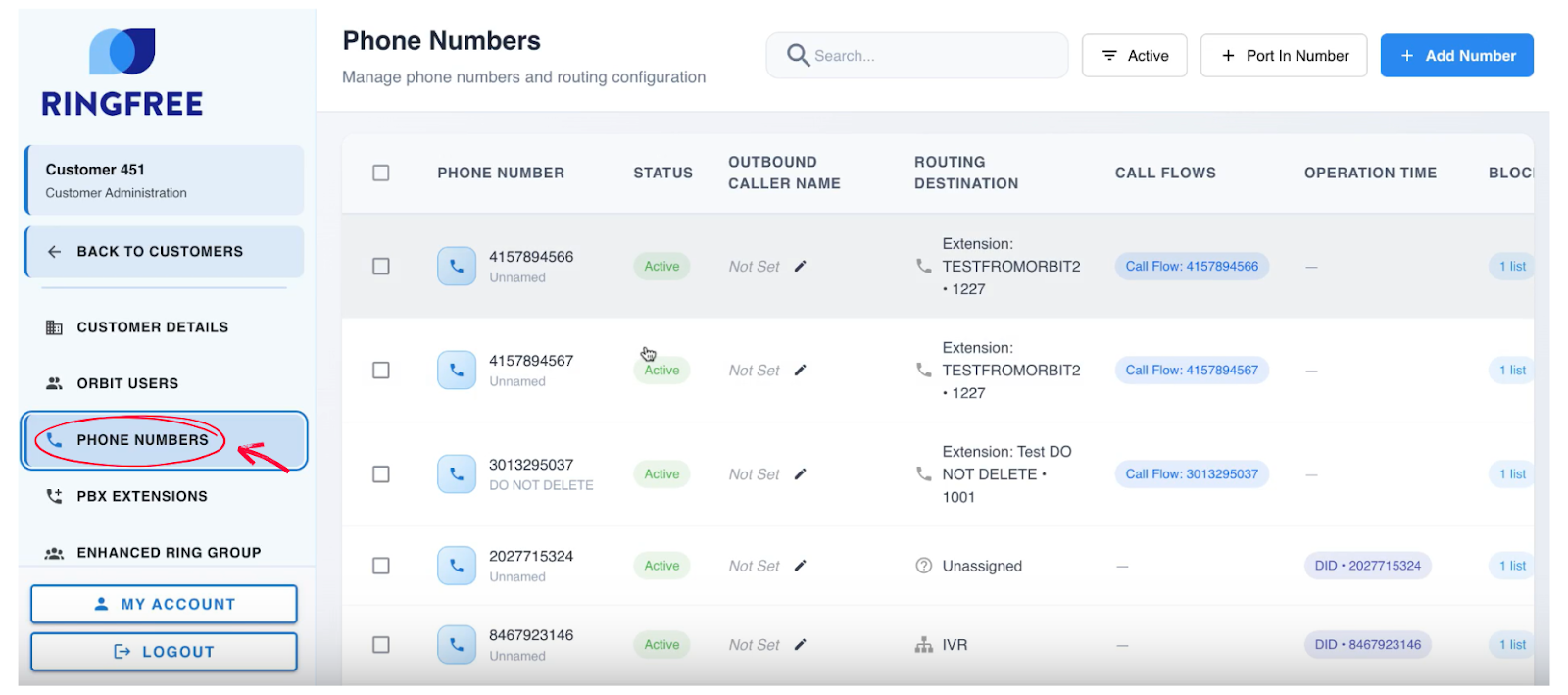Screen dimensions: 1568x695
Task: Check the box for number 4157894566
Action: click(x=381, y=267)
